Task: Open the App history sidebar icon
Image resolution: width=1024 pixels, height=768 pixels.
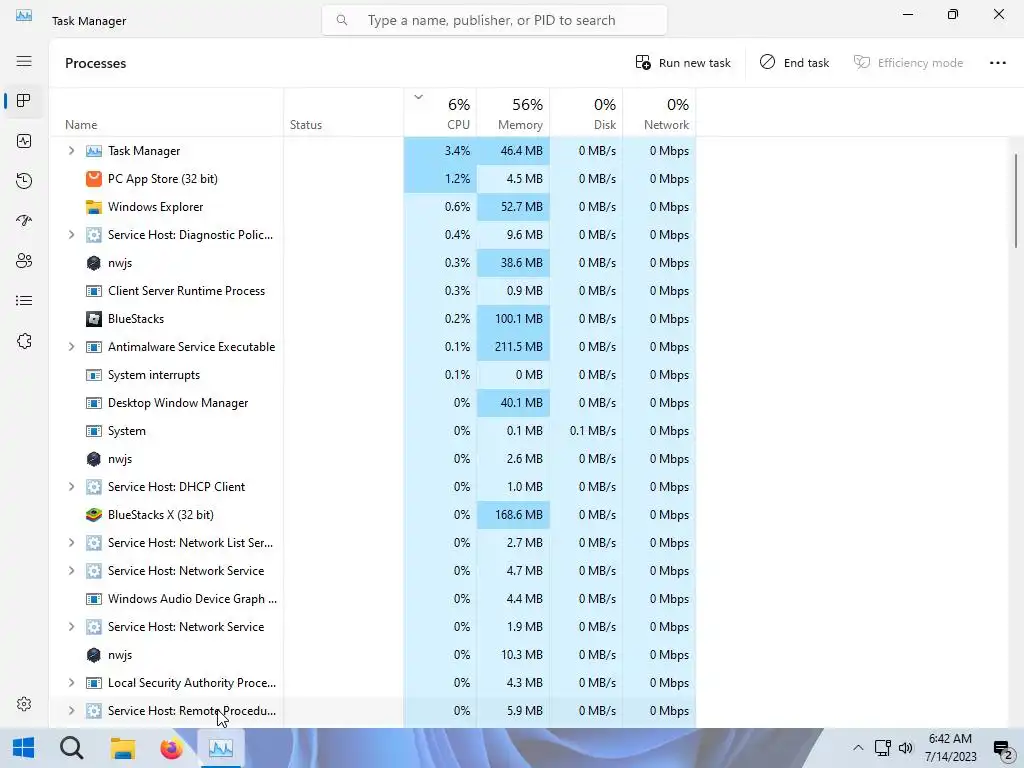Action: (x=24, y=181)
